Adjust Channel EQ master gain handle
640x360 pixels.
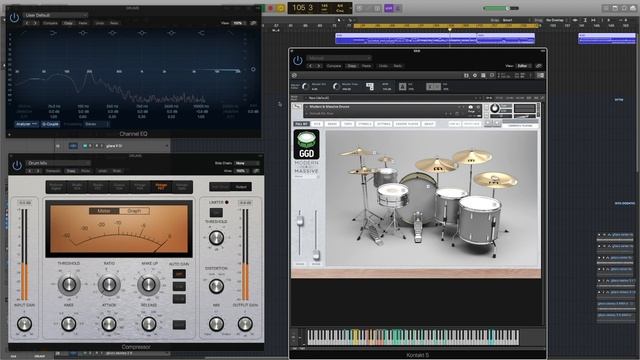tap(253, 69)
